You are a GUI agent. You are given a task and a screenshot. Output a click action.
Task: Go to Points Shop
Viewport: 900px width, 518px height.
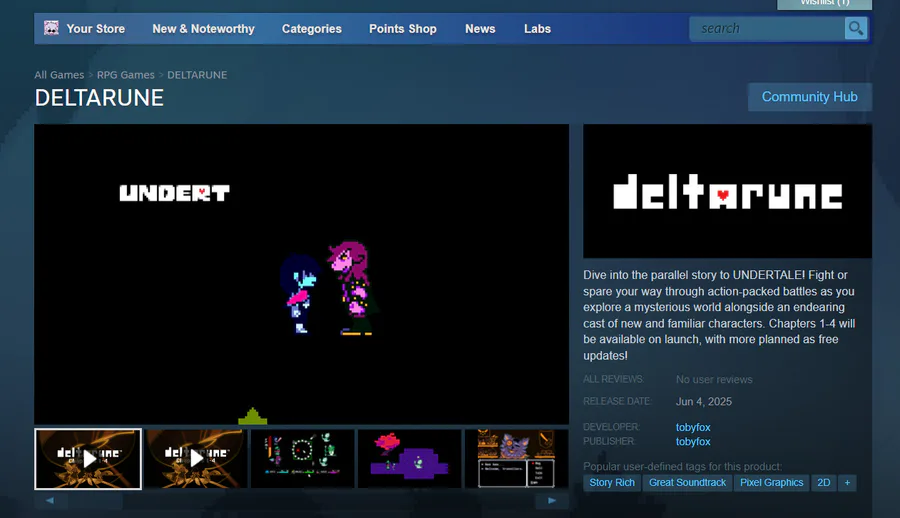tap(403, 29)
